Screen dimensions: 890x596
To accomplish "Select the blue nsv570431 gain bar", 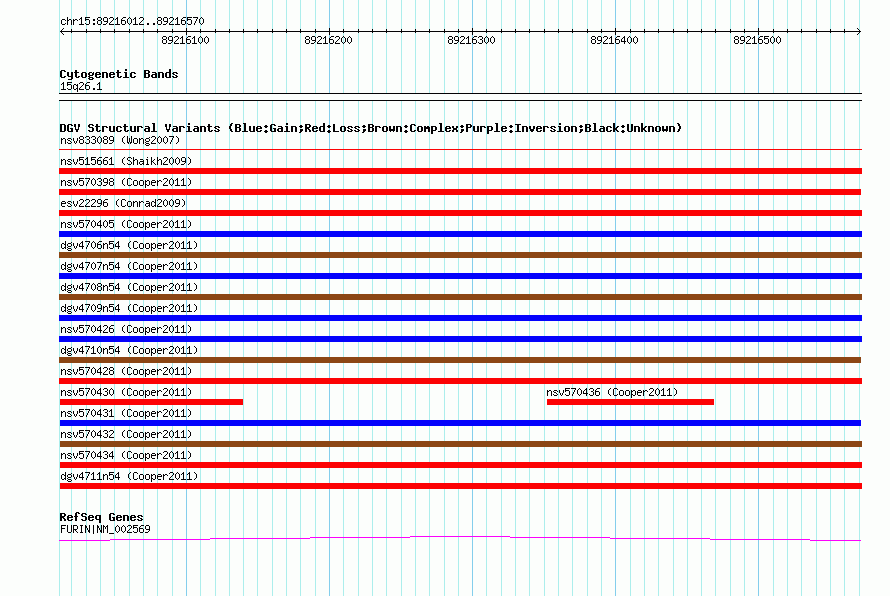I will pyautogui.click(x=460, y=423).
